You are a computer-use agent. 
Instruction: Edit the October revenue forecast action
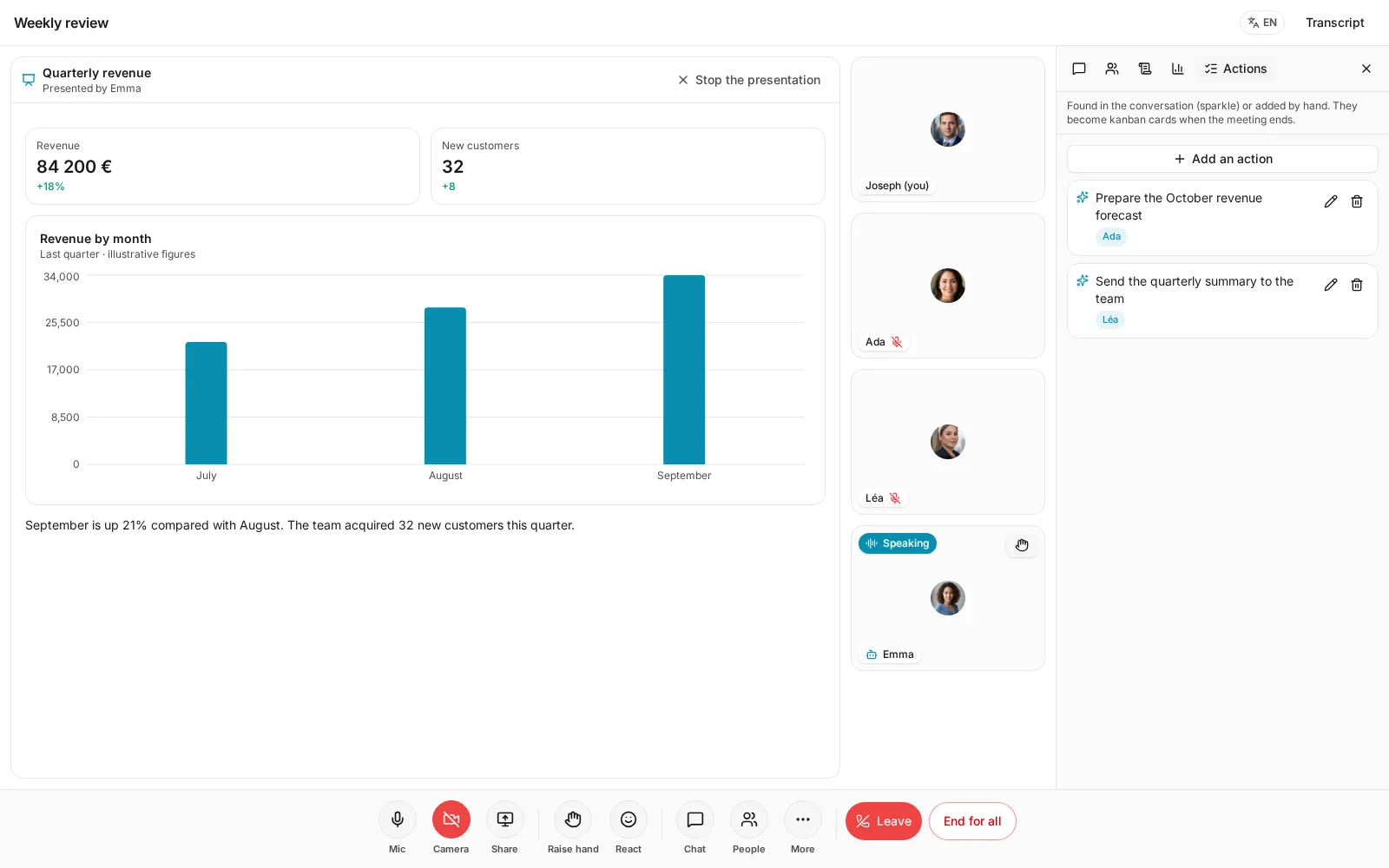pos(1331,201)
